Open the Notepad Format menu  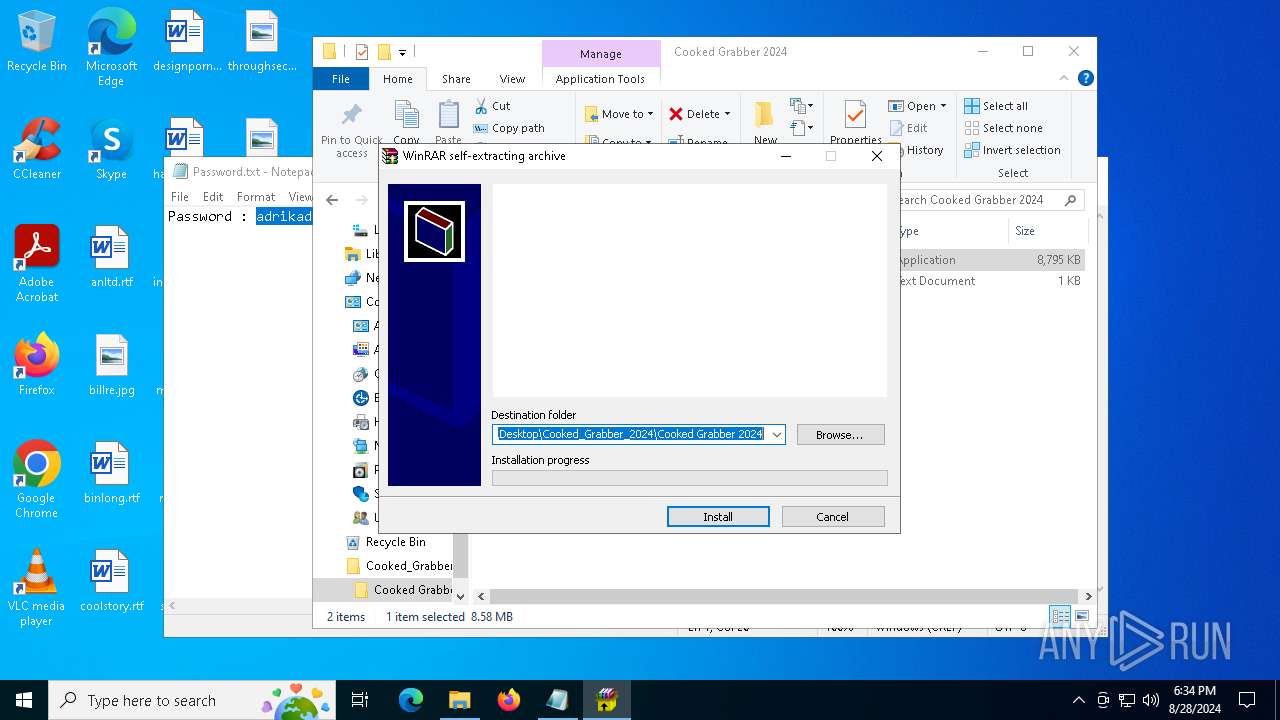click(x=256, y=197)
